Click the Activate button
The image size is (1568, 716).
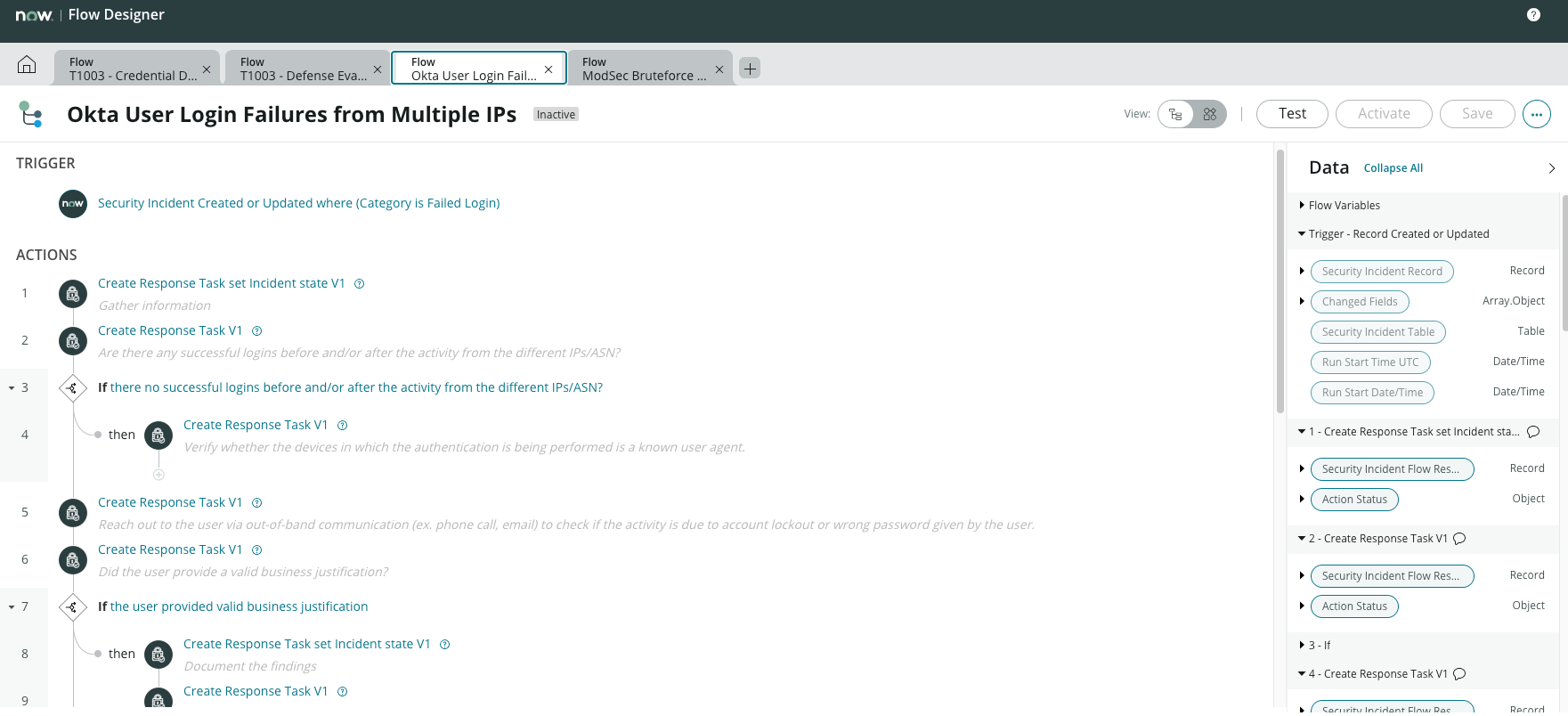[x=1384, y=114]
